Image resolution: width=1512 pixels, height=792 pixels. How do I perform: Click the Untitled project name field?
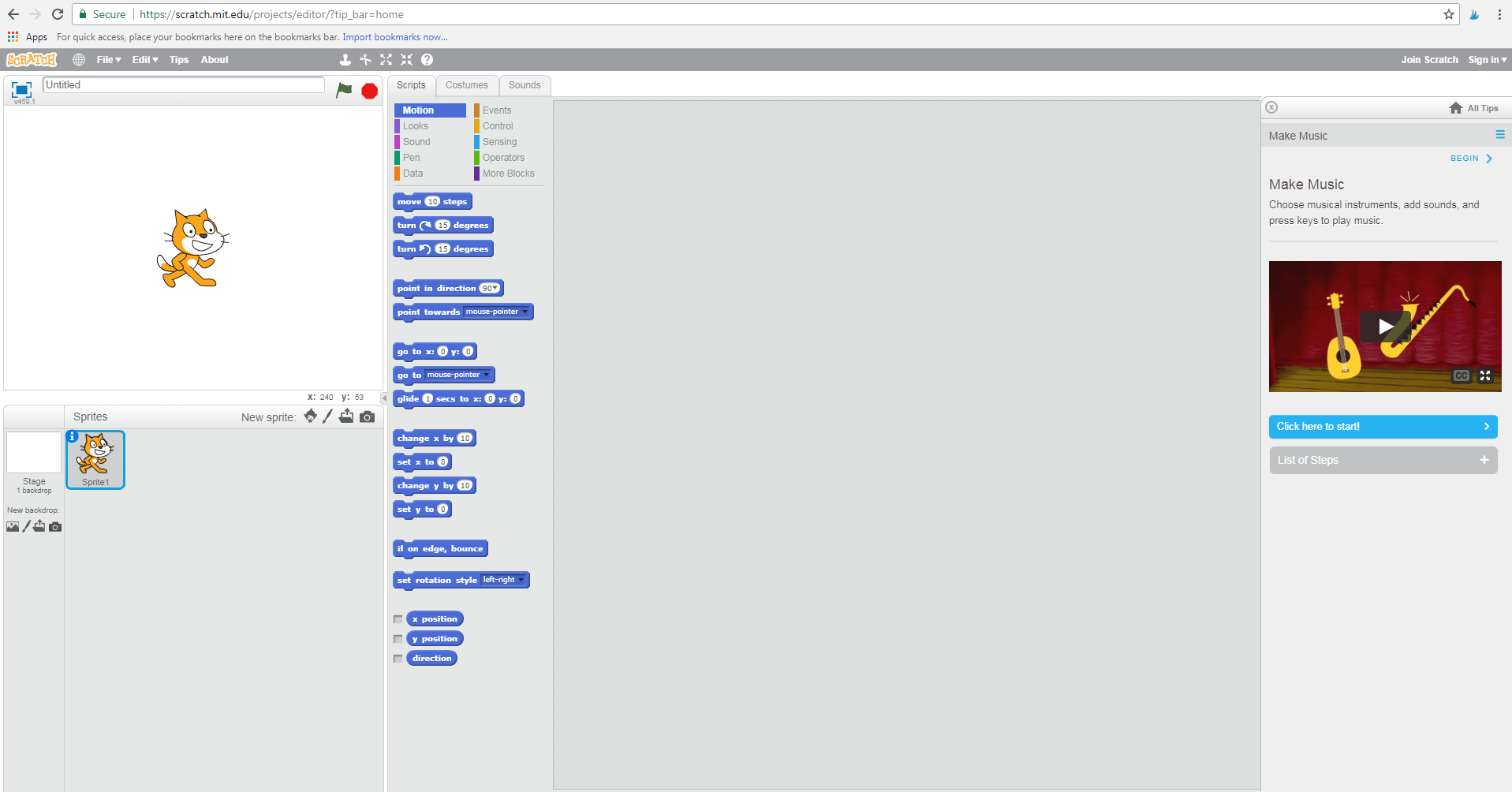(183, 84)
